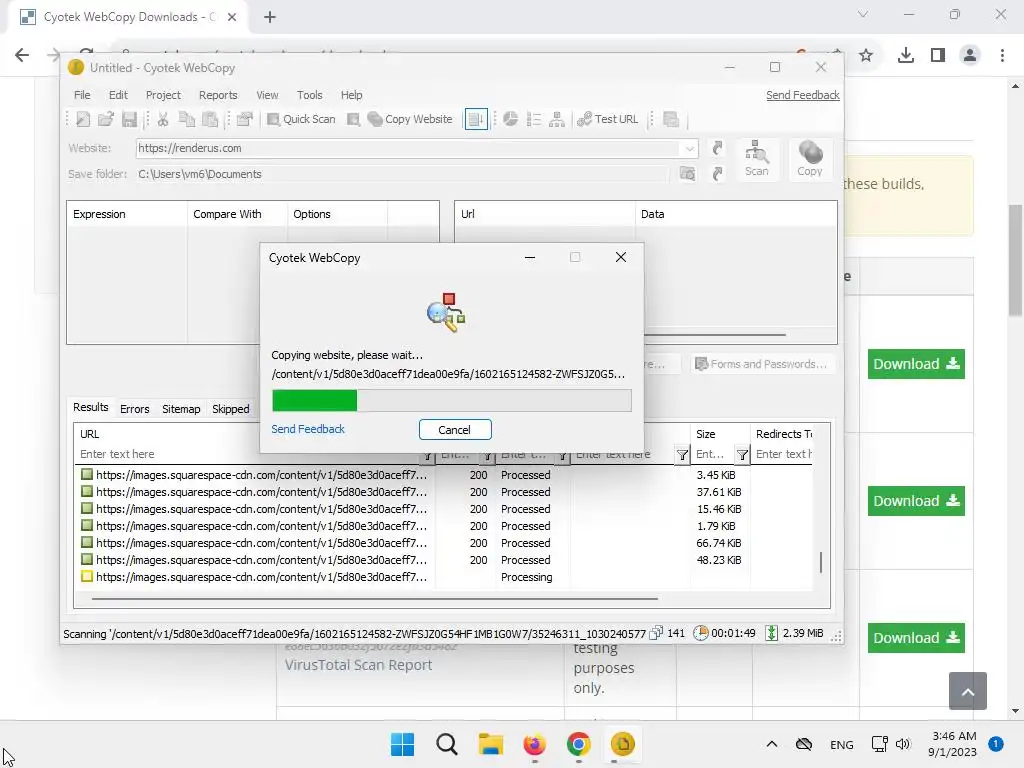Click the scan icon beside Copy Website
This screenshot has height=768, width=1024.
tap(353, 119)
